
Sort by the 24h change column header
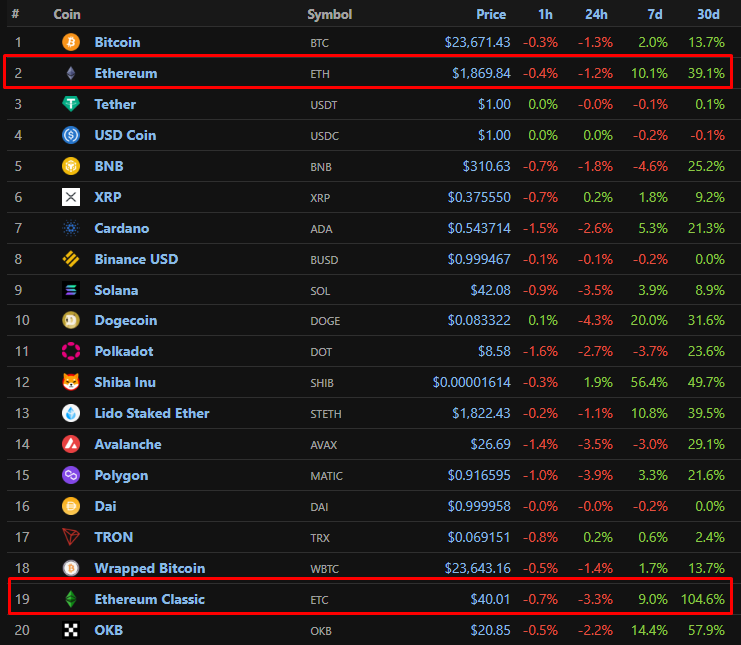pos(599,15)
